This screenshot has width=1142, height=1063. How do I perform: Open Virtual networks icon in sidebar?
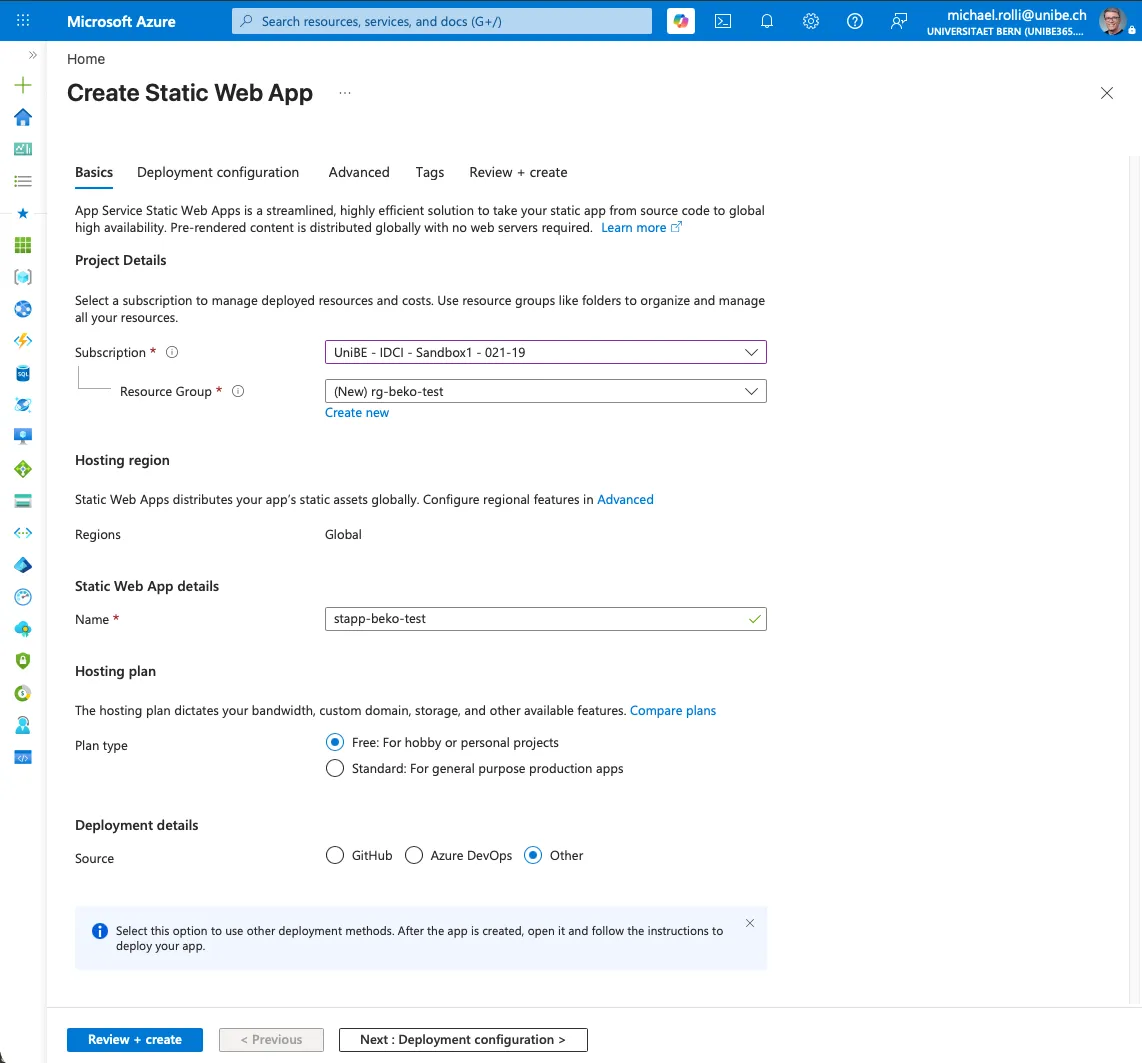[x=23, y=533]
